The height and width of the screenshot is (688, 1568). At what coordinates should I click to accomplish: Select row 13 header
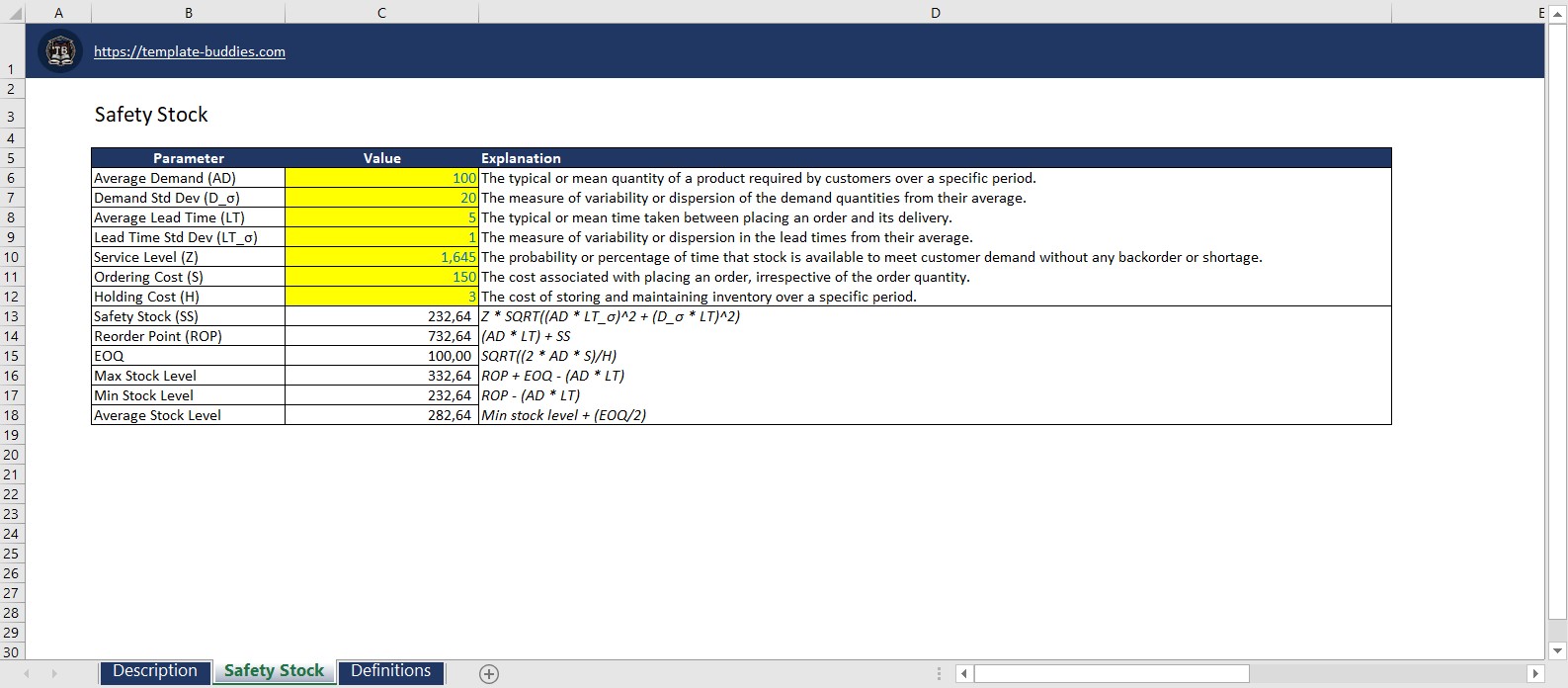[x=12, y=316]
